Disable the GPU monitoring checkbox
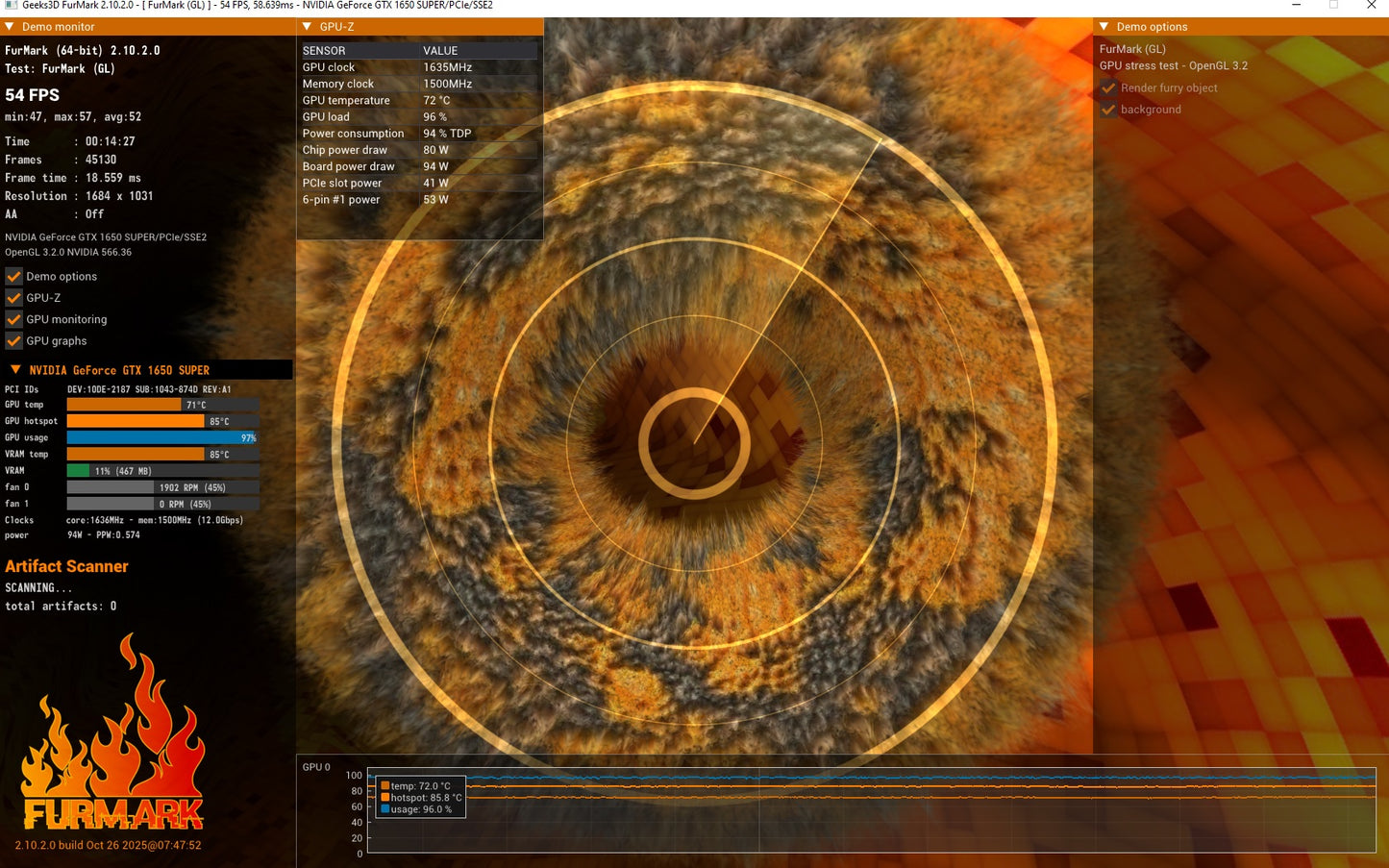 coord(13,319)
